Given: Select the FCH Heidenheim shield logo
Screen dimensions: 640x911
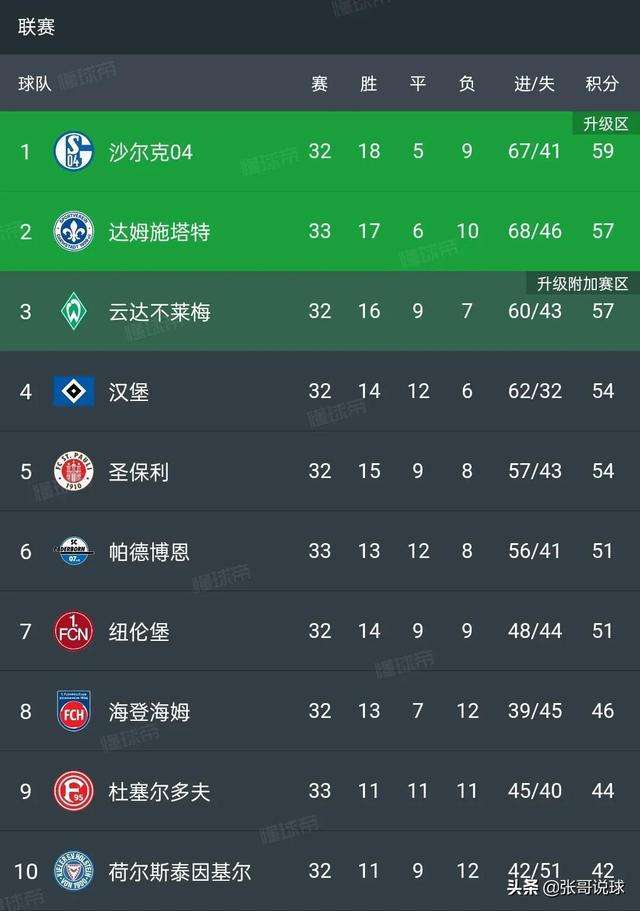Looking at the screenshot, I should coord(74,711).
